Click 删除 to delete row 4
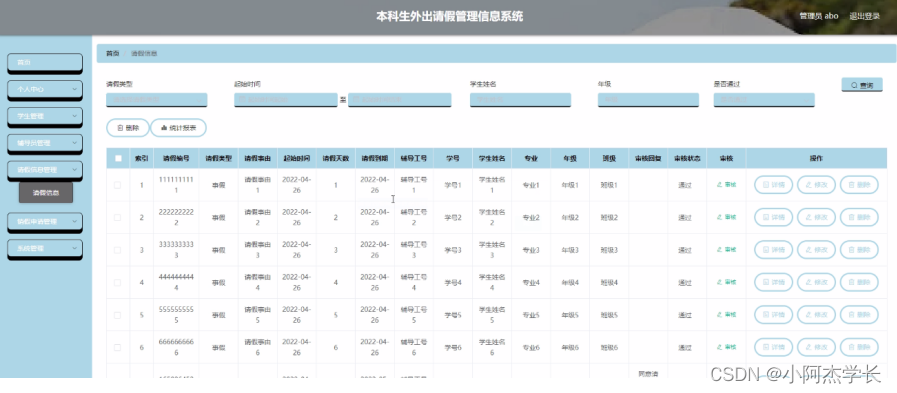 tap(859, 283)
